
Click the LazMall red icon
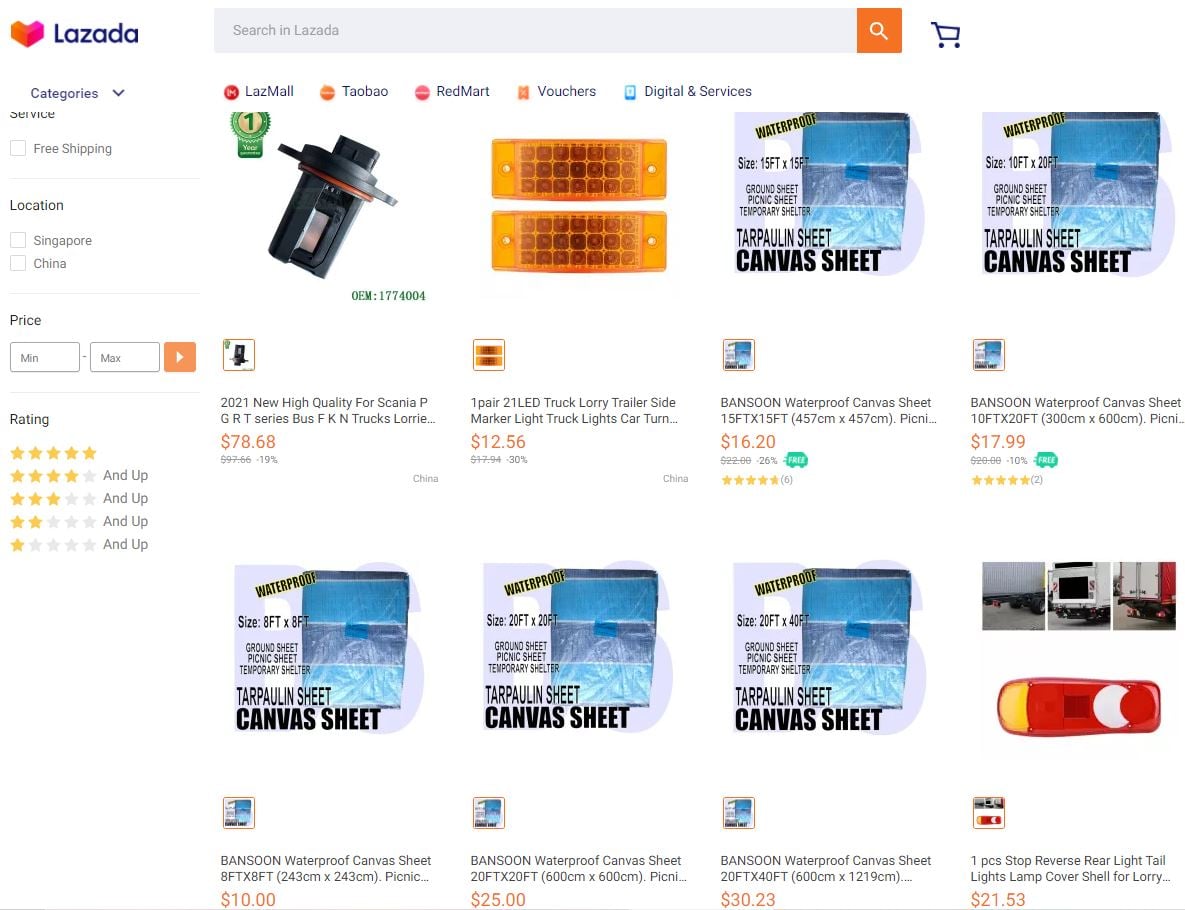(x=231, y=92)
